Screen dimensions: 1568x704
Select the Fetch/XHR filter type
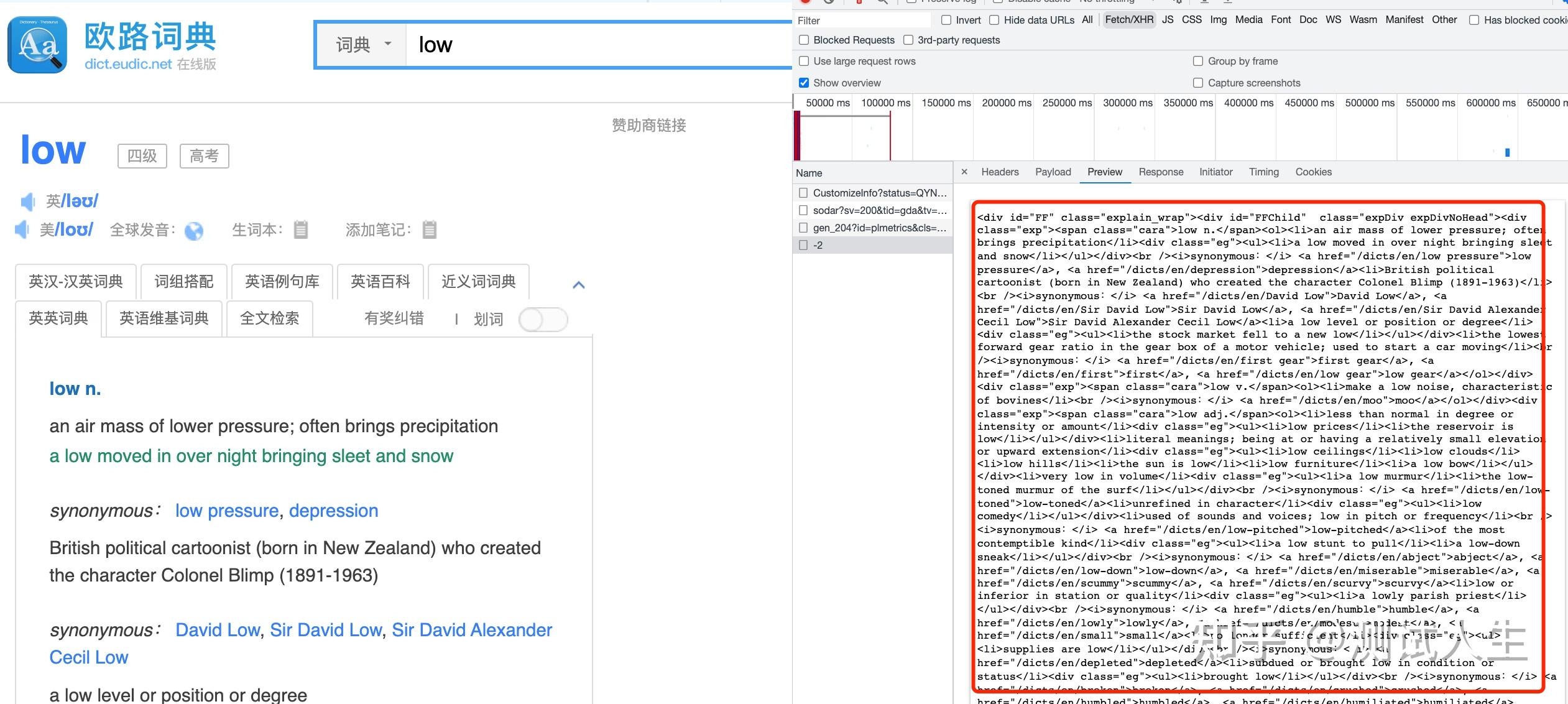(x=1129, y=20)
